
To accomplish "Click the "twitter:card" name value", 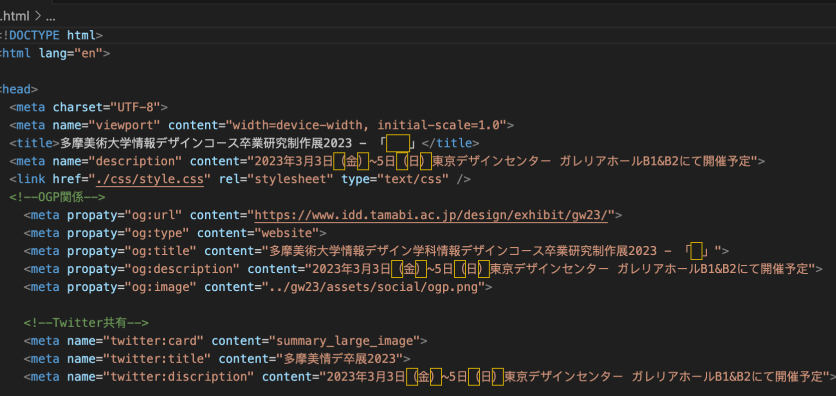I will point(154,341).
